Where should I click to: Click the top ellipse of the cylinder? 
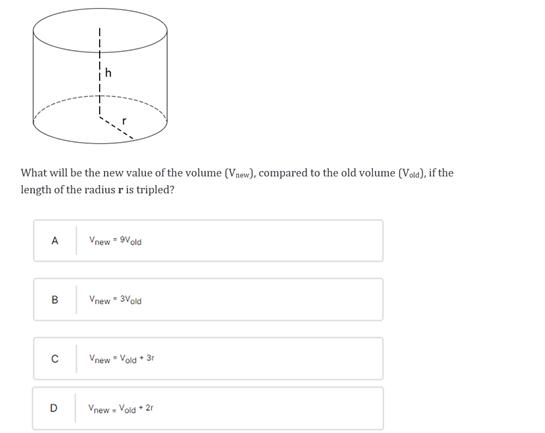[x=100, y=30]
